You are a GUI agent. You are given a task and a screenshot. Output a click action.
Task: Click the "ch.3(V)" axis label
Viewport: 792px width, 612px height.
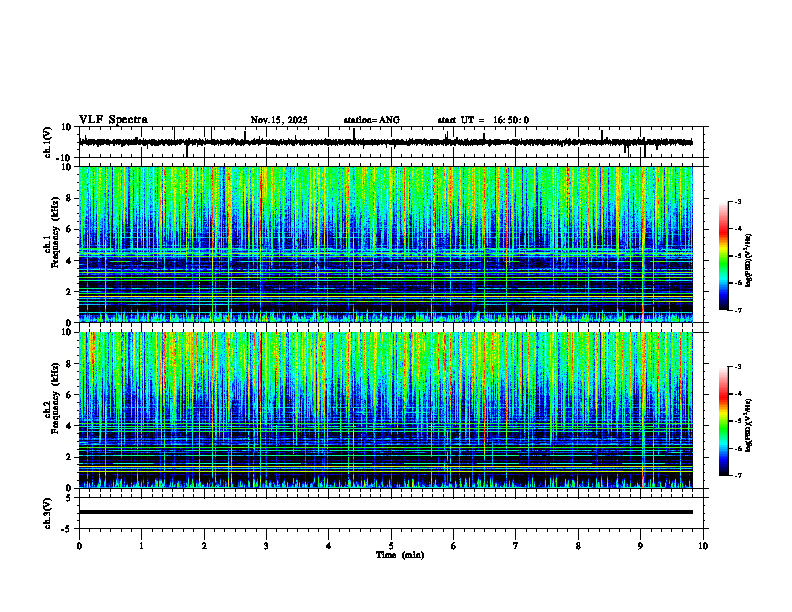(x=48, y=513)
